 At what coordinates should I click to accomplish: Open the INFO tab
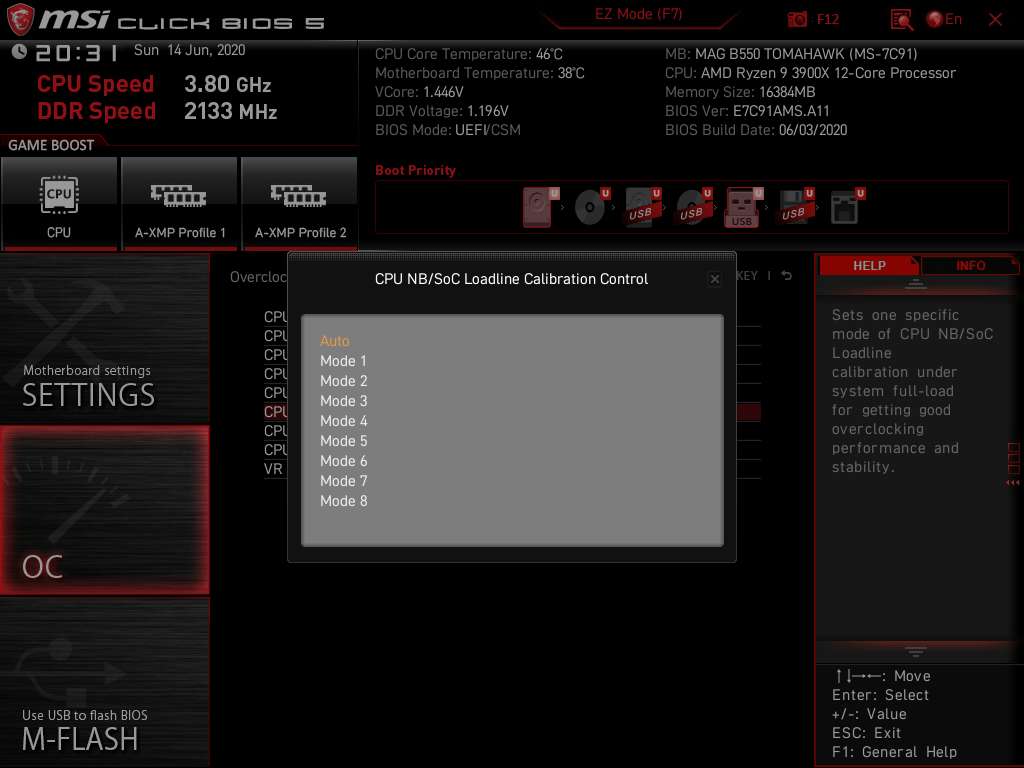click(970, 265)
